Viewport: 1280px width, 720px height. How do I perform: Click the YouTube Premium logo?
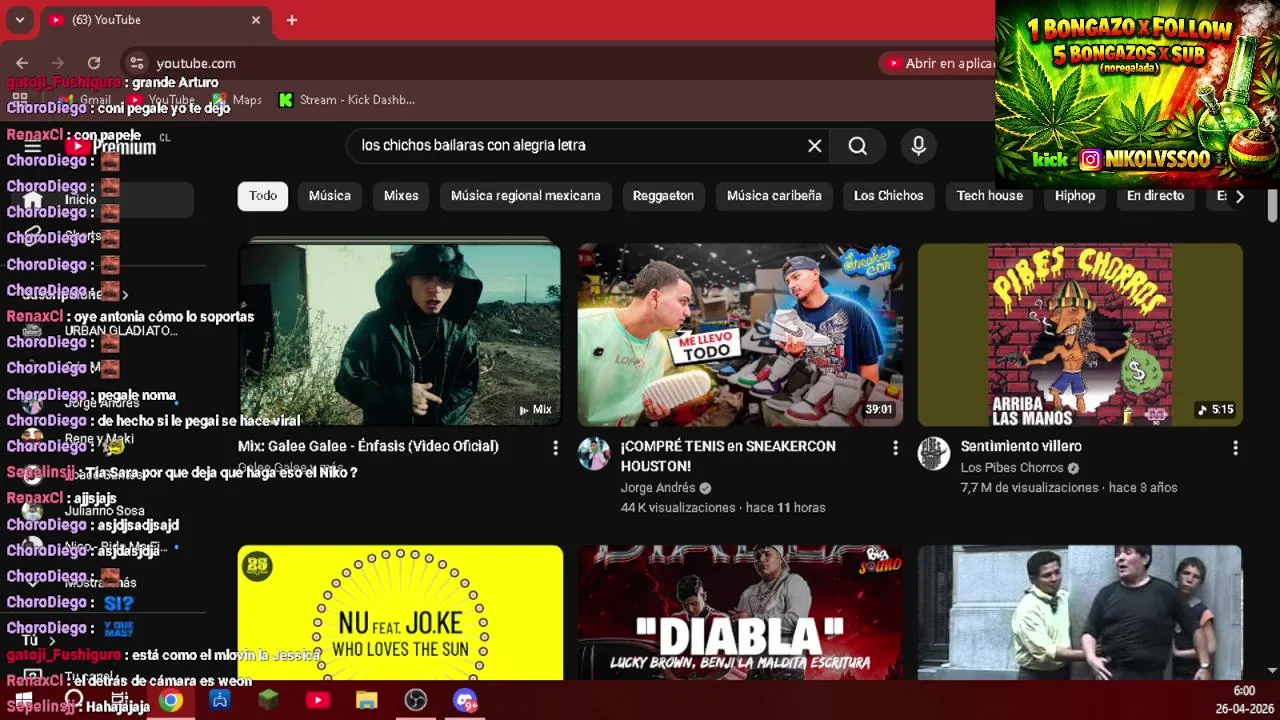pyautogui.click(x=111, y=147)
